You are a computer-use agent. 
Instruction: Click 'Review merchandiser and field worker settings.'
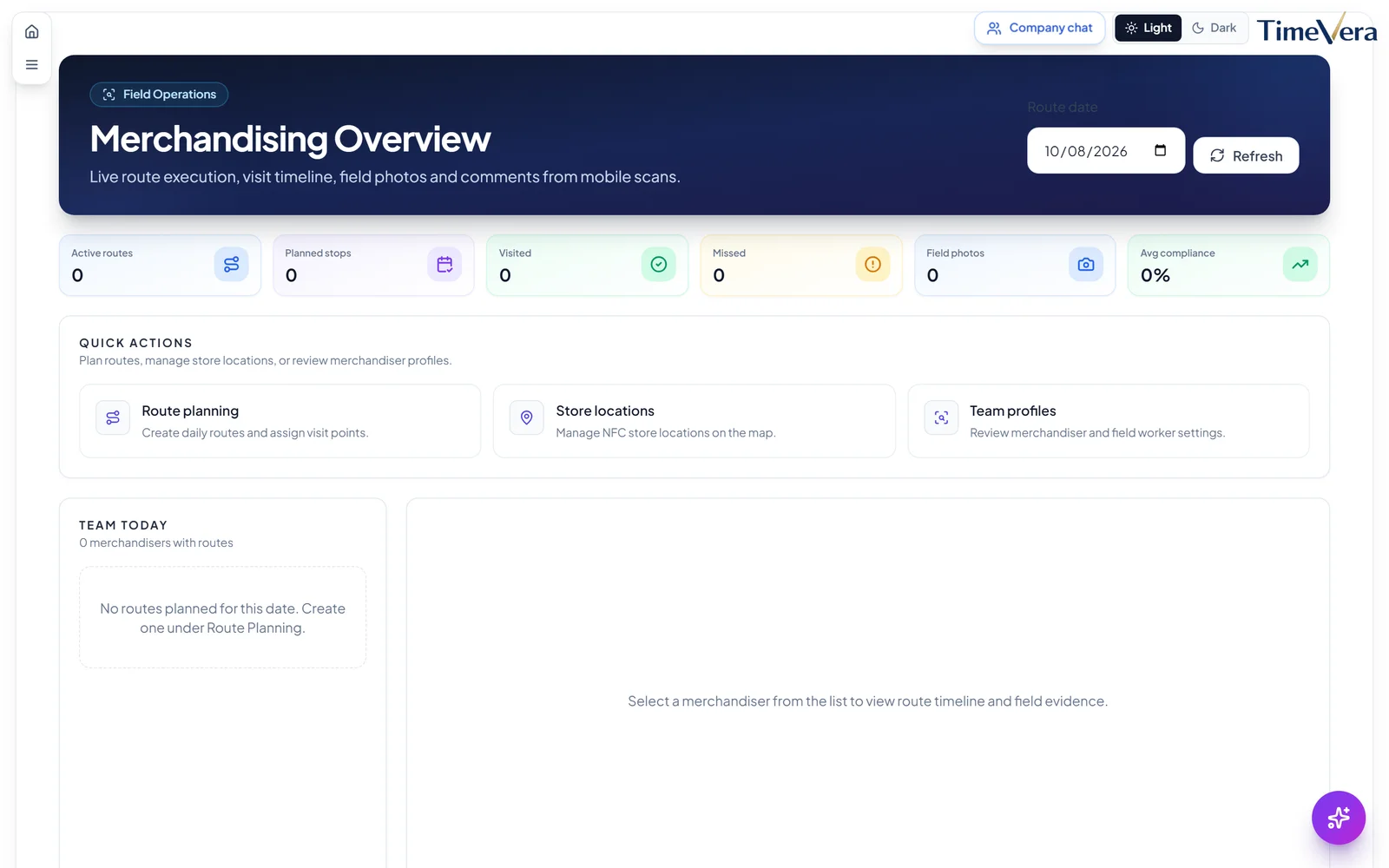click(x=1097, y=433)
